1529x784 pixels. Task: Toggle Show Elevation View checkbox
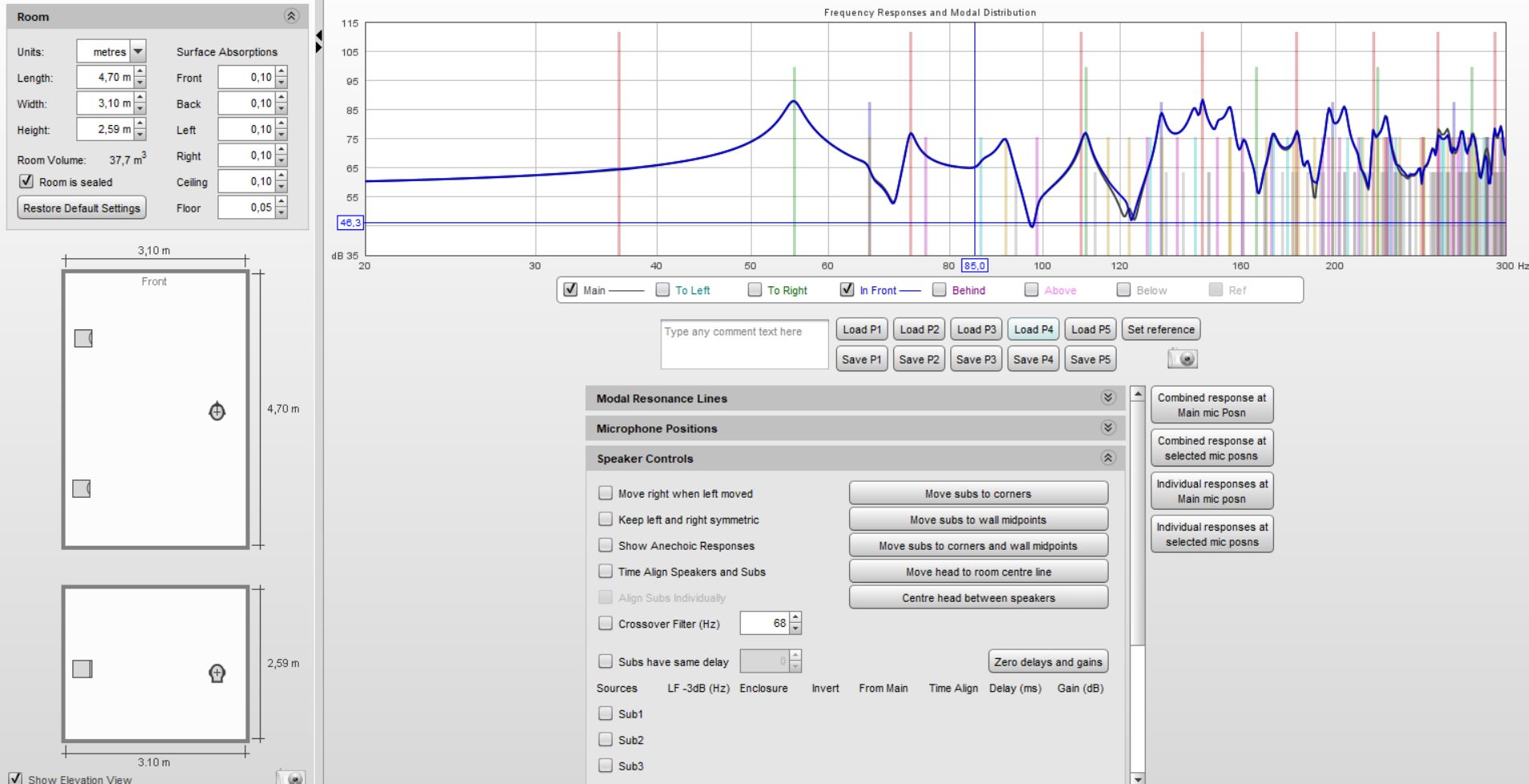[15, 778]
